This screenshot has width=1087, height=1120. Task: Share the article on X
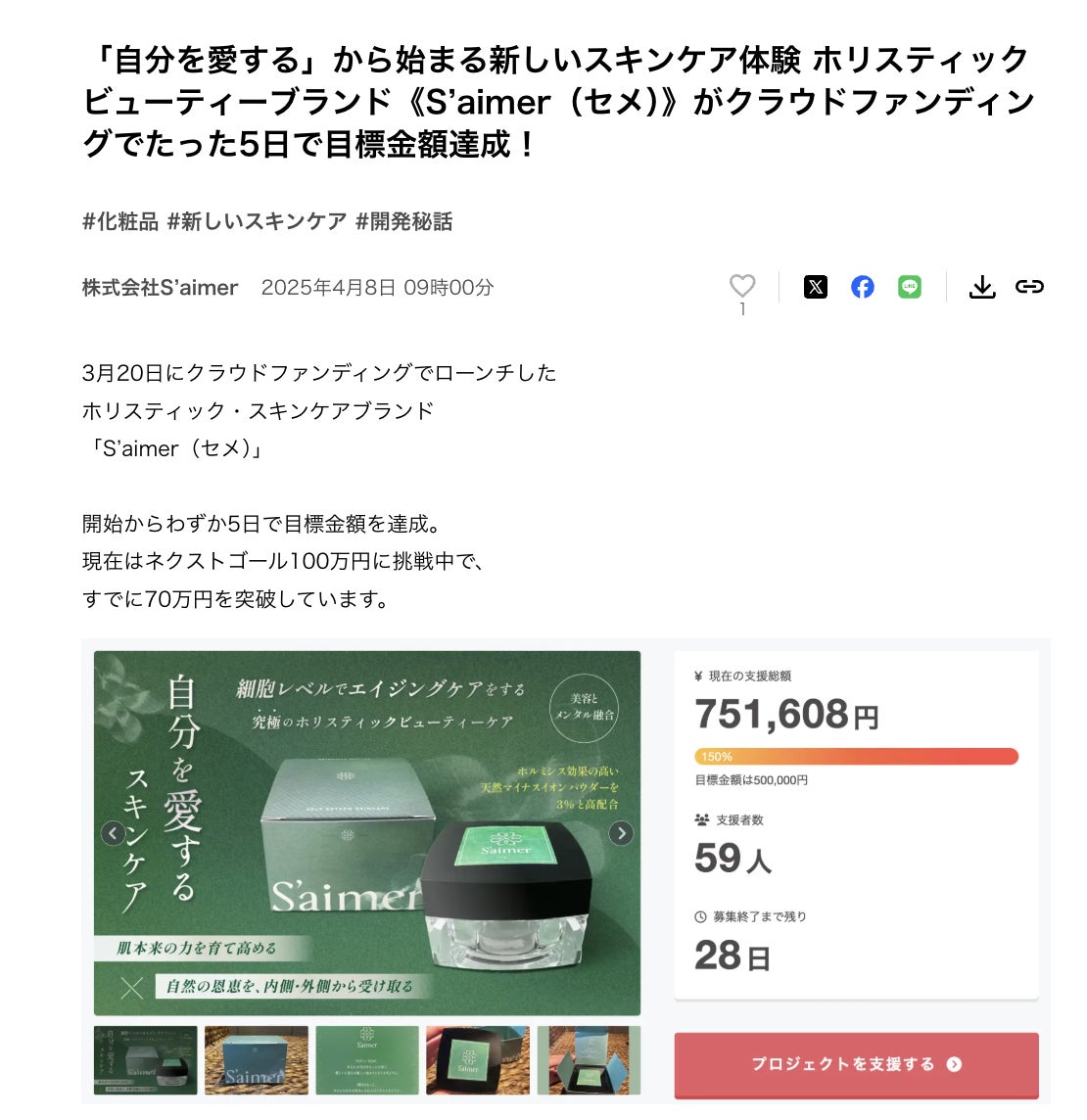click(x=816, y=287)
